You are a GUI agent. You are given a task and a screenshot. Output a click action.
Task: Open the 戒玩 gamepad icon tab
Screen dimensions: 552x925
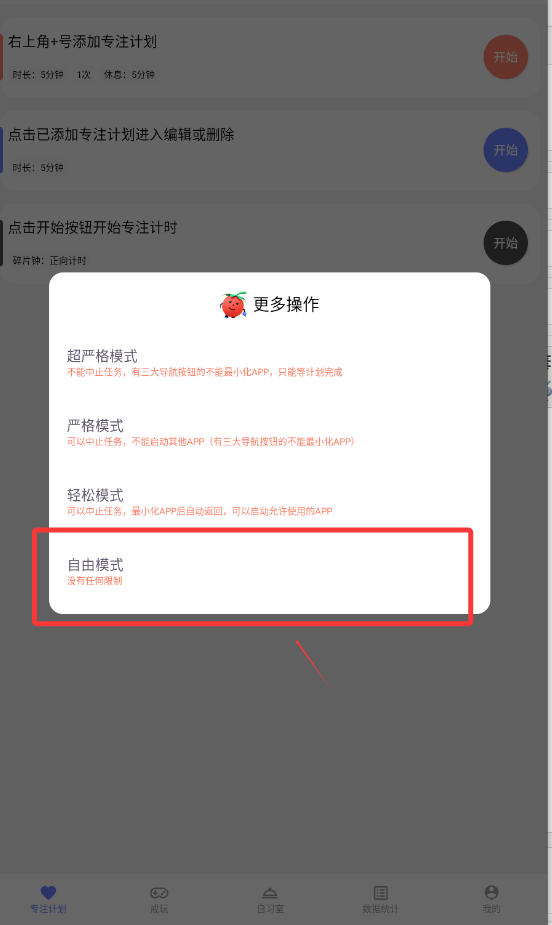(159, 893)
